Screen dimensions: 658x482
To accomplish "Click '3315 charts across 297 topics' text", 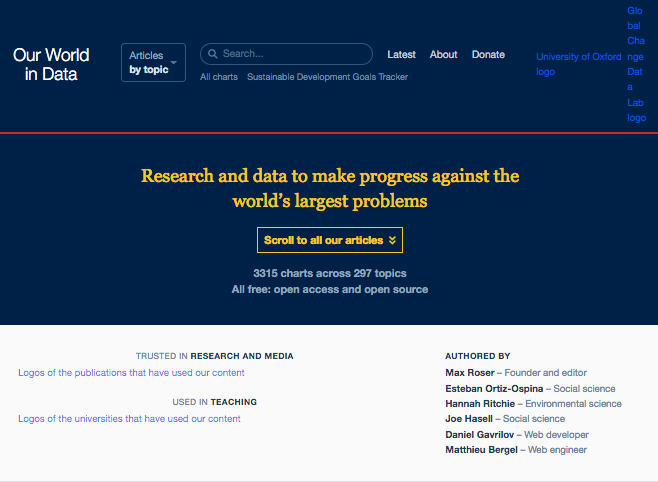I will click(330, 273).
